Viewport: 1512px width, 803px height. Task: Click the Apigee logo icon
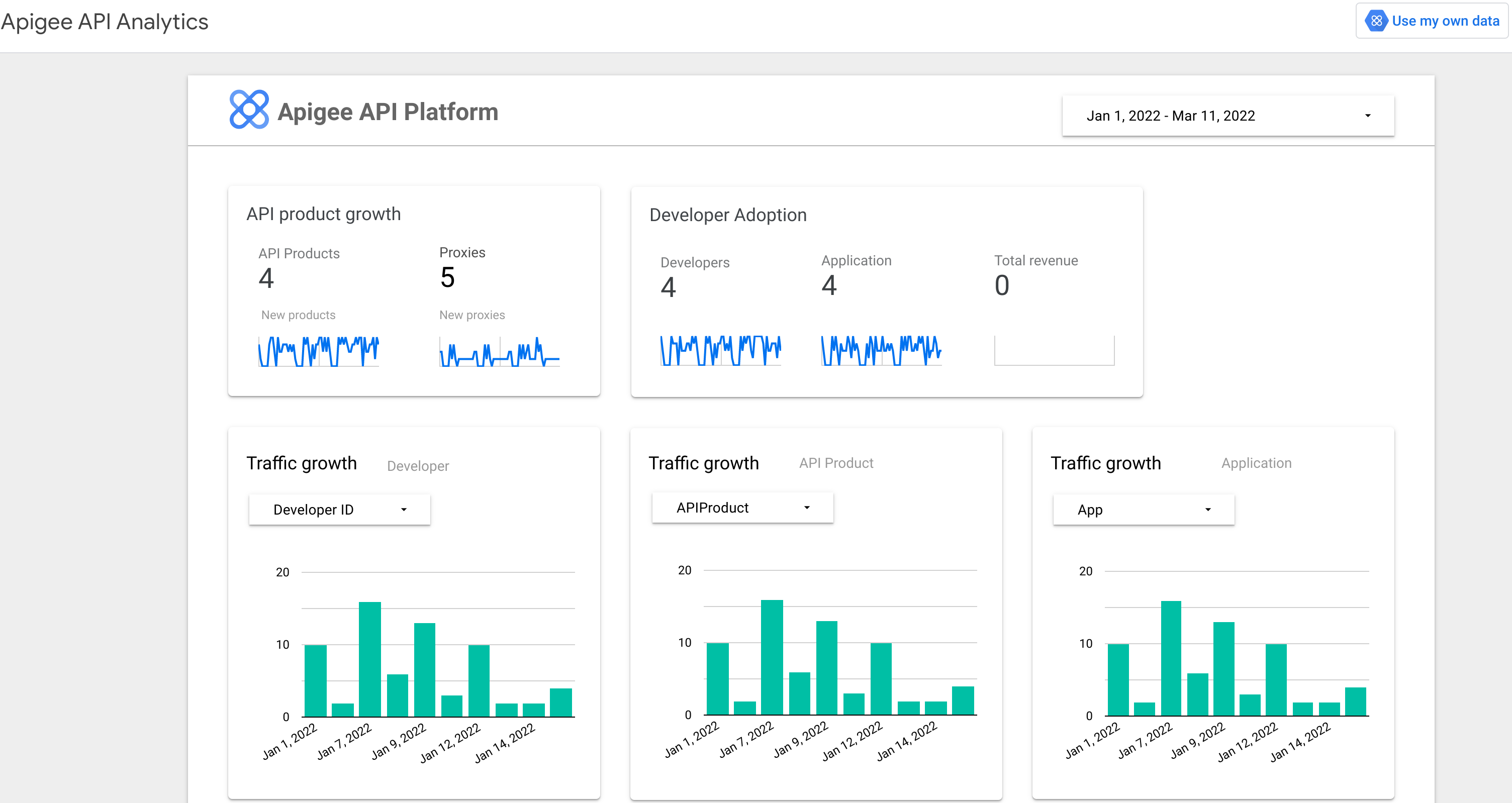click(247, 112)
